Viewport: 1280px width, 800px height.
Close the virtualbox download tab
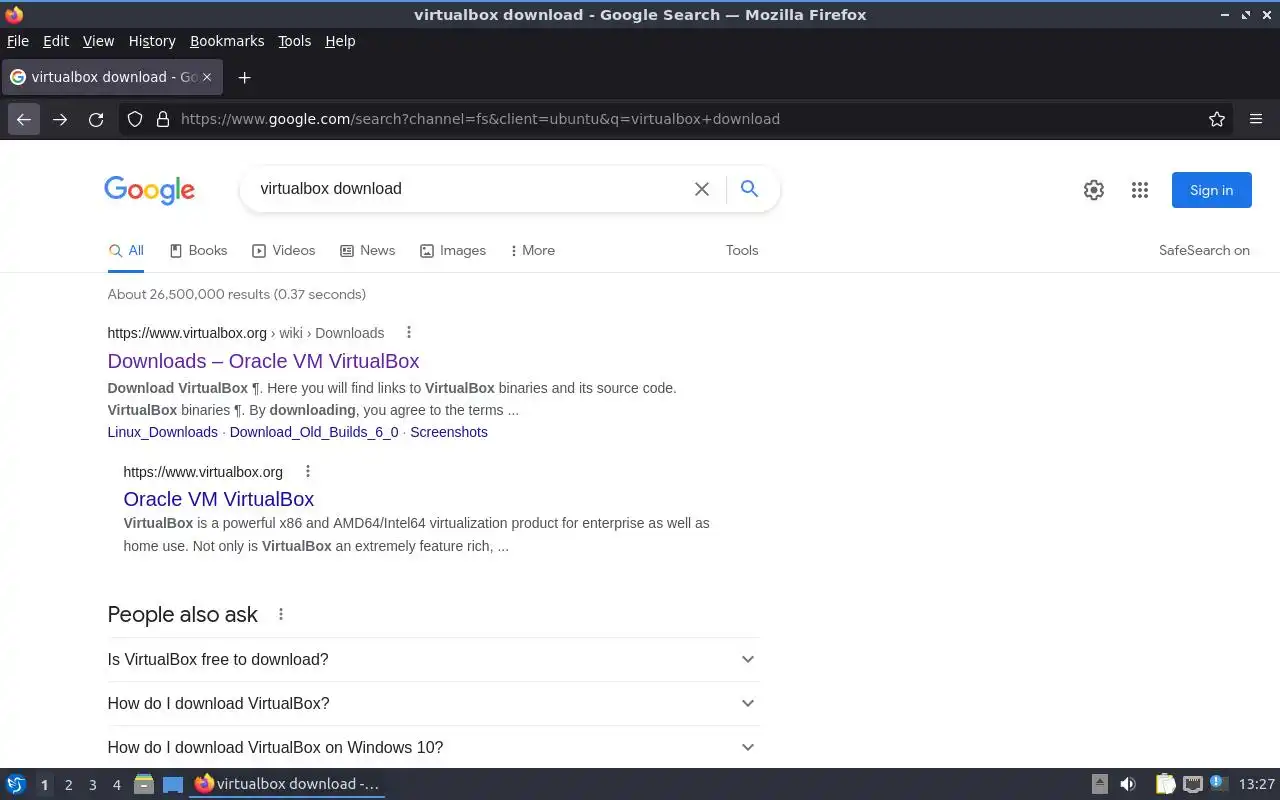pos(207,77)
